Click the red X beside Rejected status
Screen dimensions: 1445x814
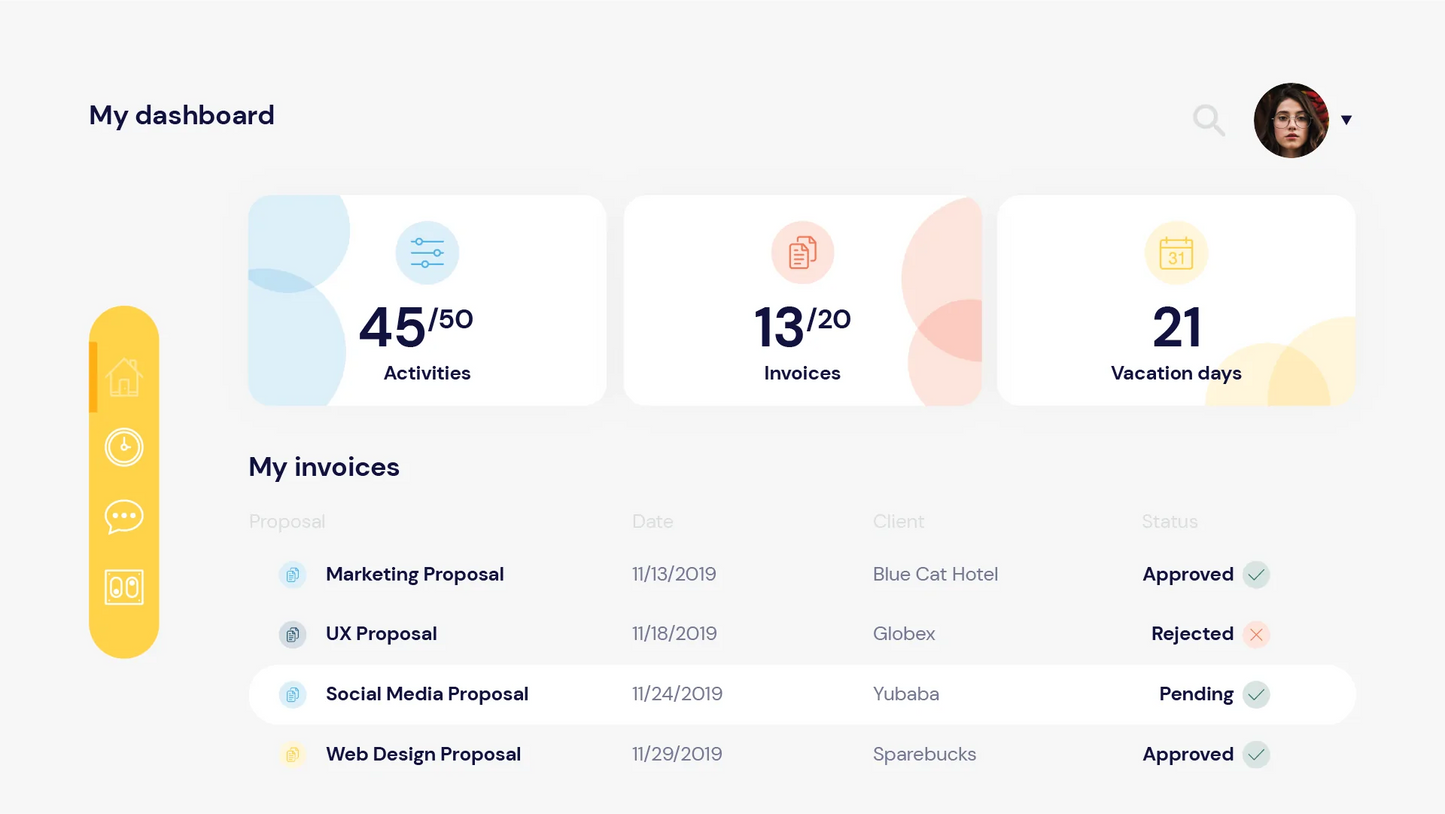coord(1256,634)
